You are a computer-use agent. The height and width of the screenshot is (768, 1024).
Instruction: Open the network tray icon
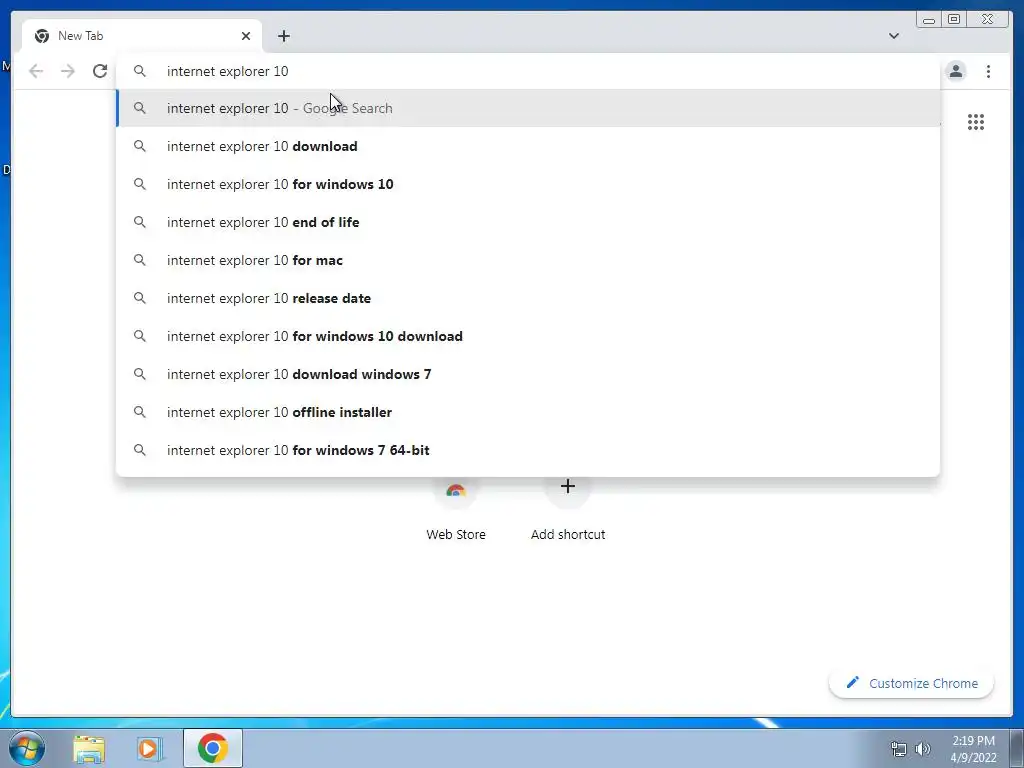[899, 749]
